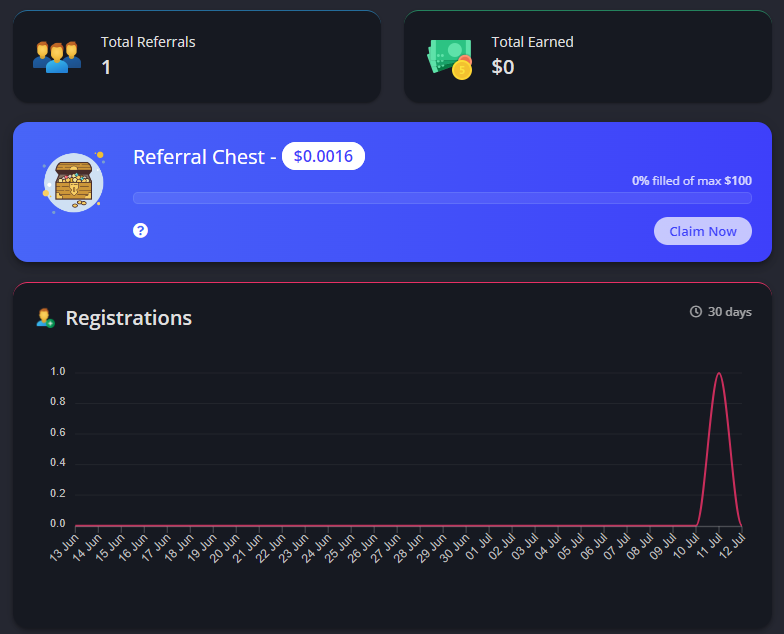
Task: Click the 13 Jun axis label
Action: click(x=64, y=548)
